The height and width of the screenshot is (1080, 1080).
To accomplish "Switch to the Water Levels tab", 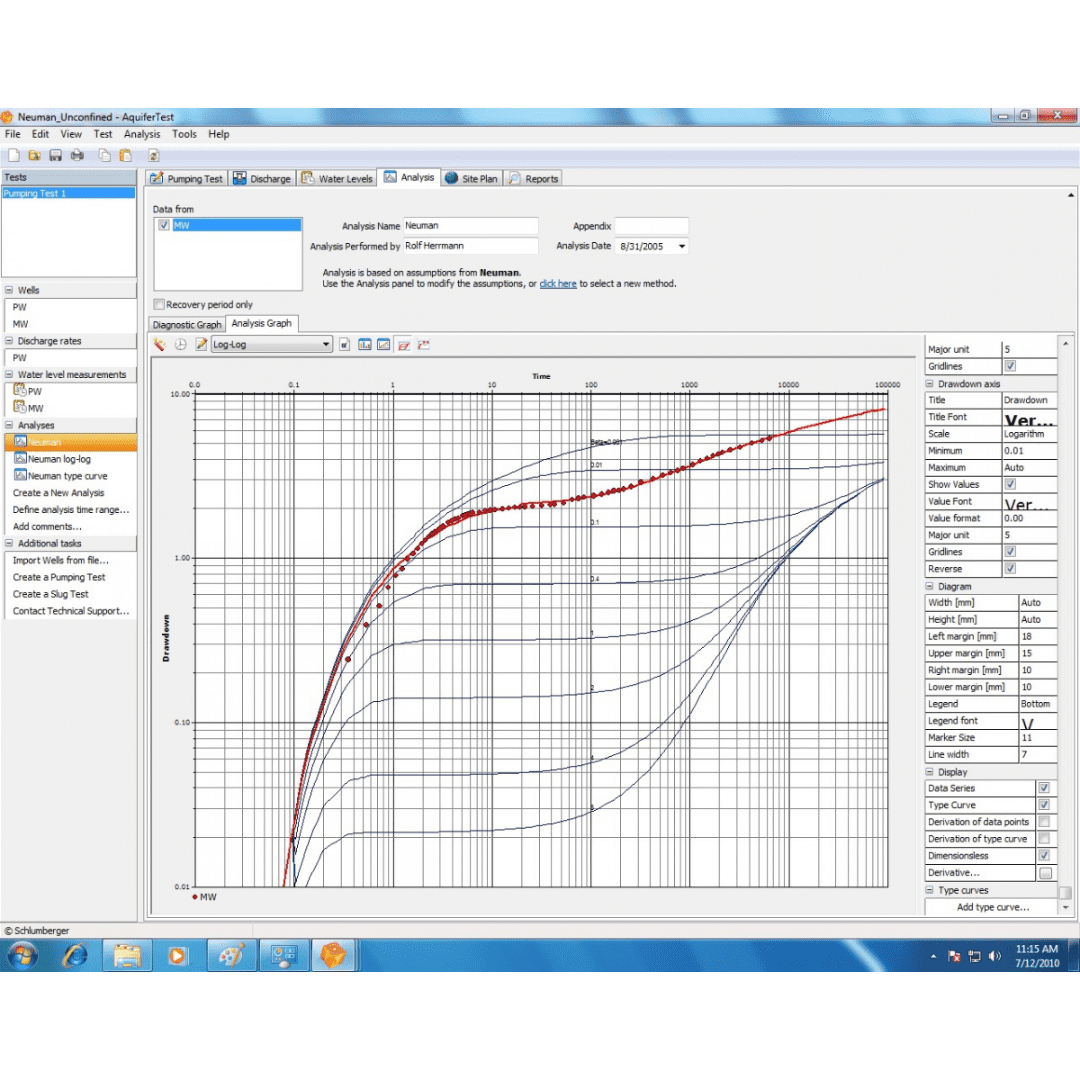I will [x=337, y=178].
